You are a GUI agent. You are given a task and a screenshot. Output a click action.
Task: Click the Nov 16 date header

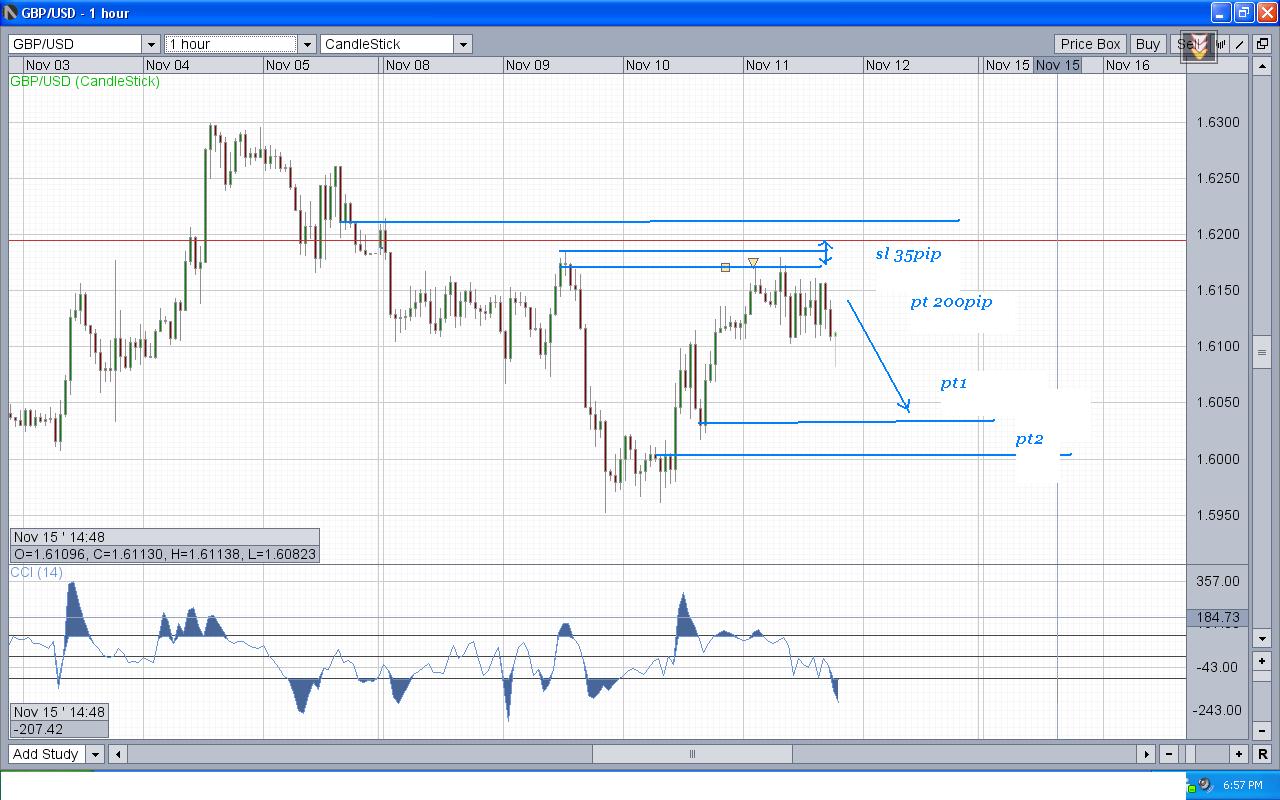[1127, 65]
